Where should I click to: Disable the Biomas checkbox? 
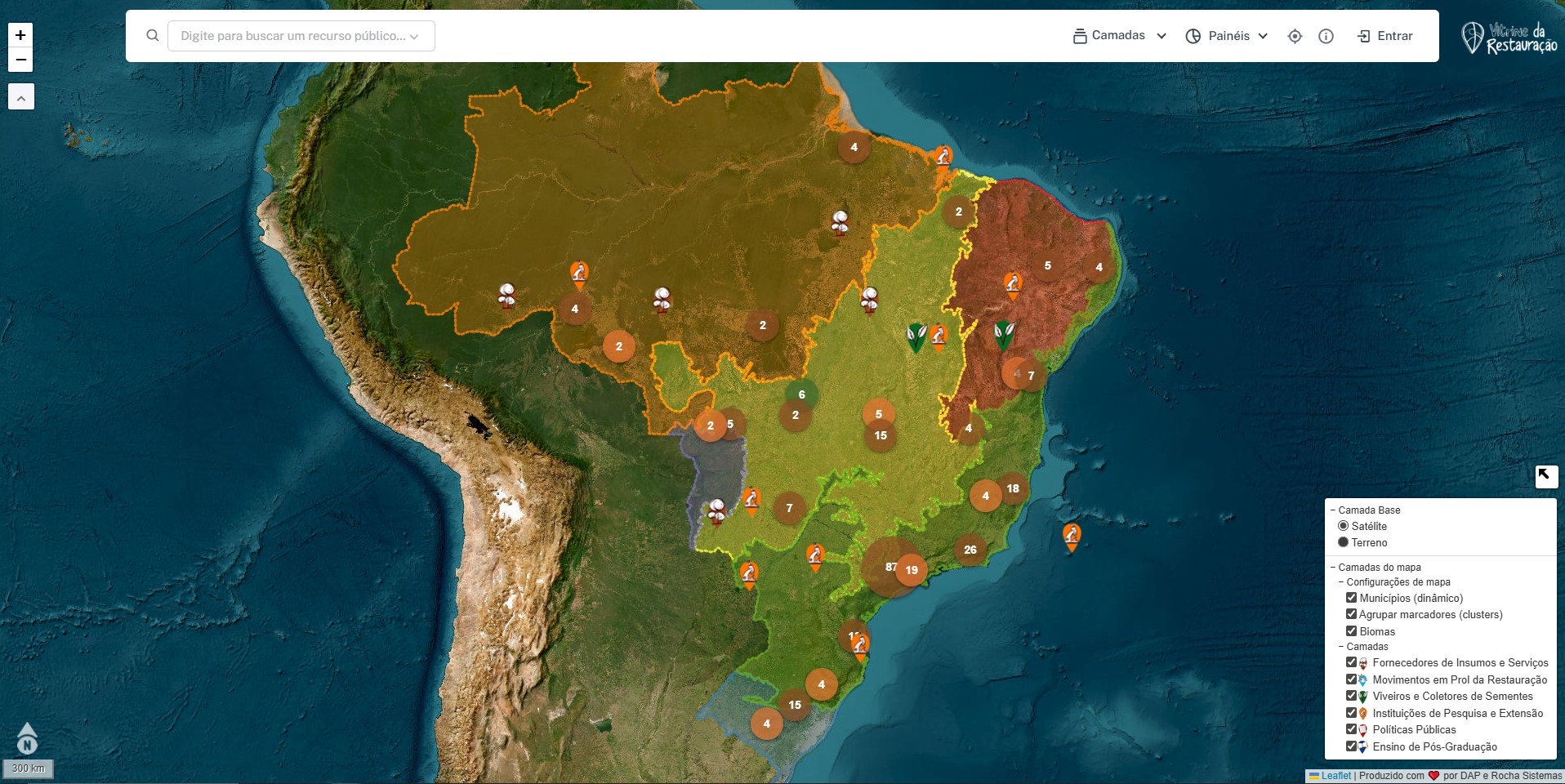tap(1352, 630)
